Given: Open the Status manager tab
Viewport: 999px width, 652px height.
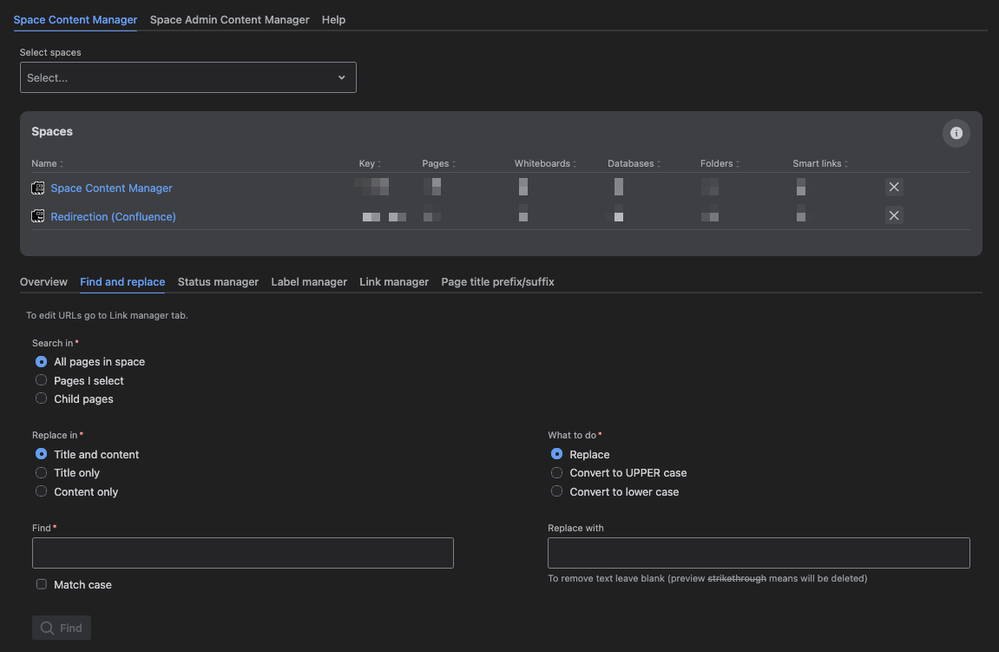Looking at the screenshot, I should pyautogui.click(x=218, y=282).
